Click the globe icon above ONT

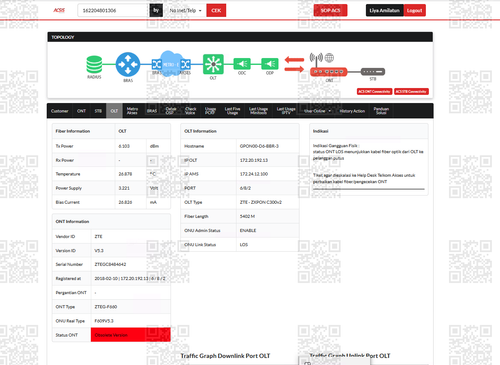coord(329,58)
